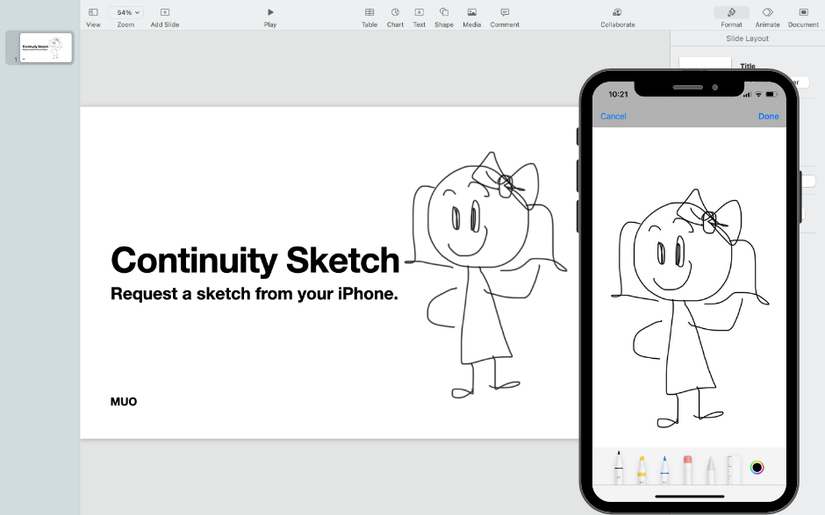Click the 'Request a sketch from your iPhone.' subtitle
The height and width of the screenshot is (515, 825).
(x=254, y=294)
